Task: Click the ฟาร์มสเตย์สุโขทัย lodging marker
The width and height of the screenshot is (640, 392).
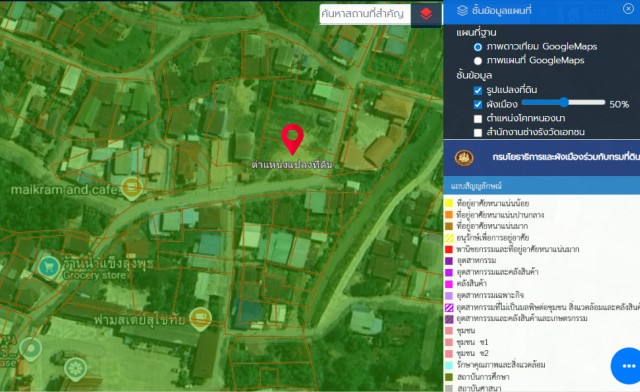Action: [201, 318]
